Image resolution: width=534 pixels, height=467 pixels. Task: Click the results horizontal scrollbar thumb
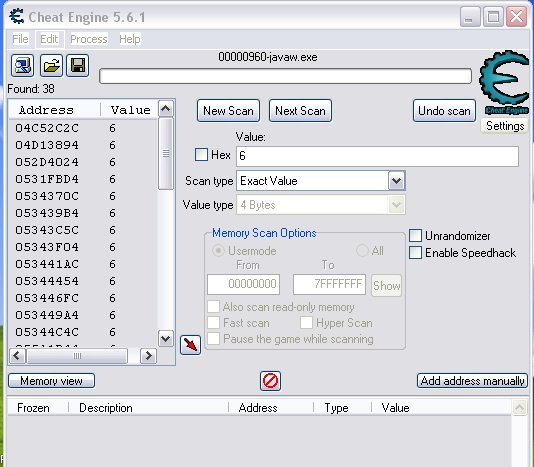pyautogui.click(x=77, y=356)
